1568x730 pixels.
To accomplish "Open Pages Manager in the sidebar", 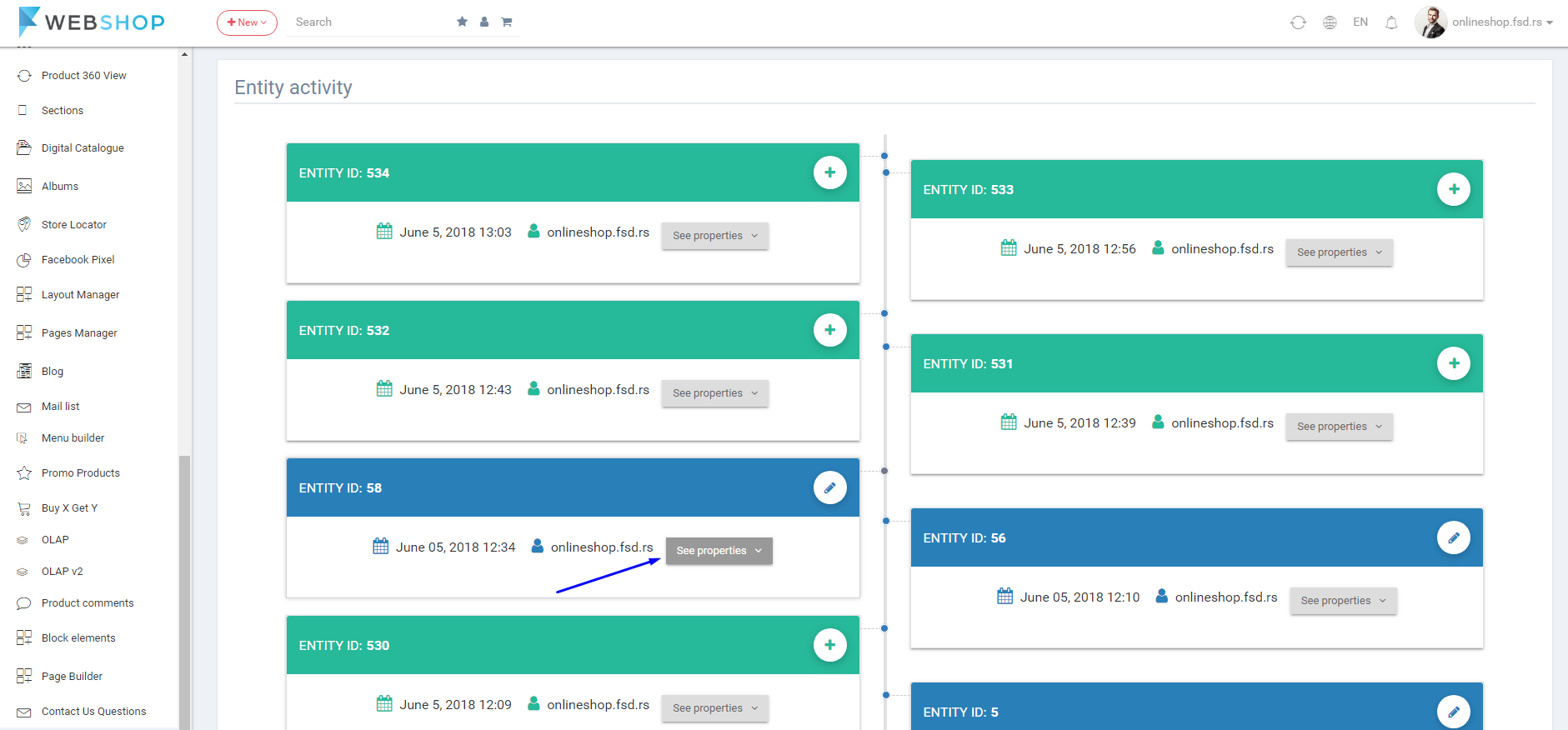I will (79, 333).
